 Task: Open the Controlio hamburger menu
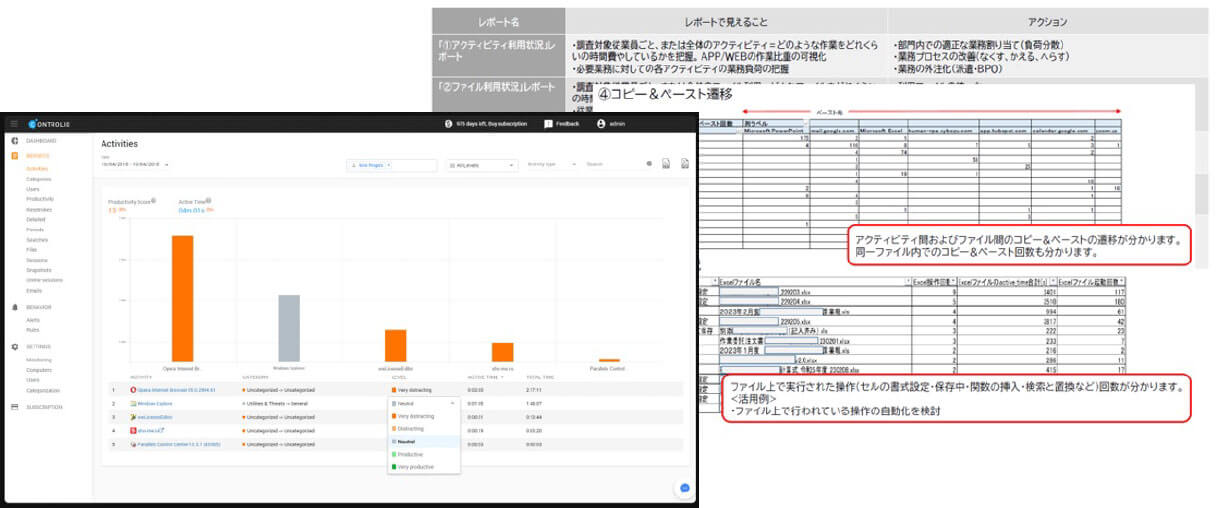pyautogui.click(x=14, y=124)
